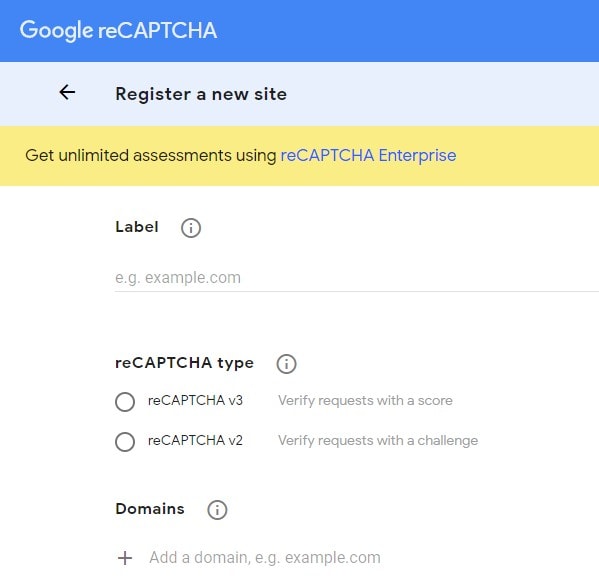Image resolution: width=599 pixels, height=581 pixels.
Task: Click the reCAPTCHA type heading text
Action: click(185, 363)
